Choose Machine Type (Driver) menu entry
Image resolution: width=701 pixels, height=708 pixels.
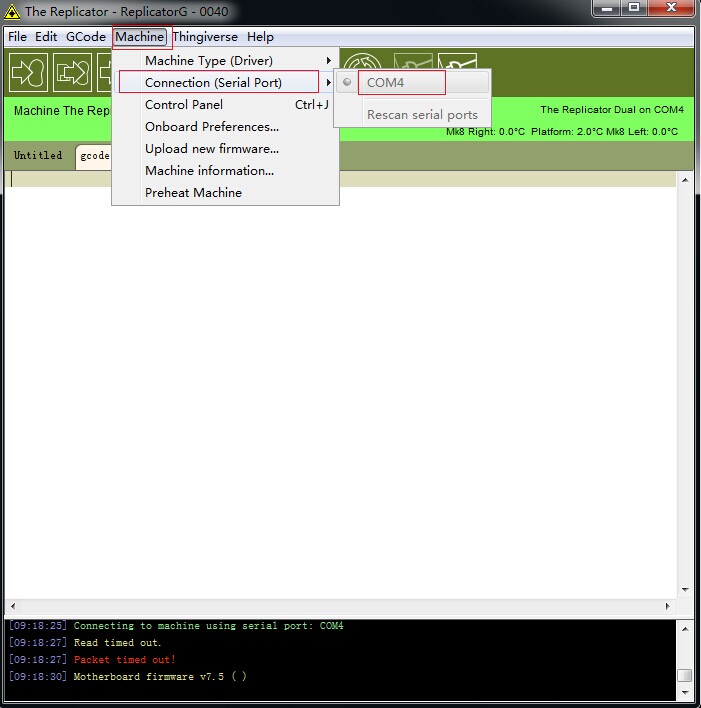pos(225,61)
